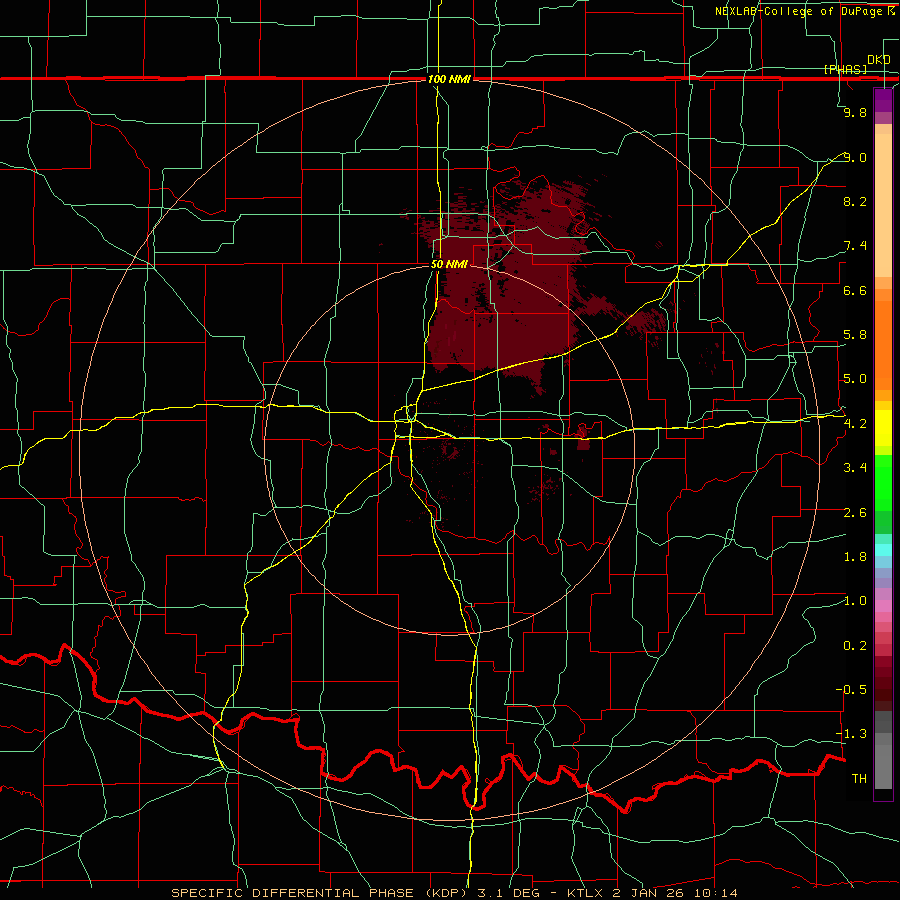The height and width of the screenshot is (900, 900).
Task: Pick the yellow swatch on the color bar
Action: tap(883, 428)
